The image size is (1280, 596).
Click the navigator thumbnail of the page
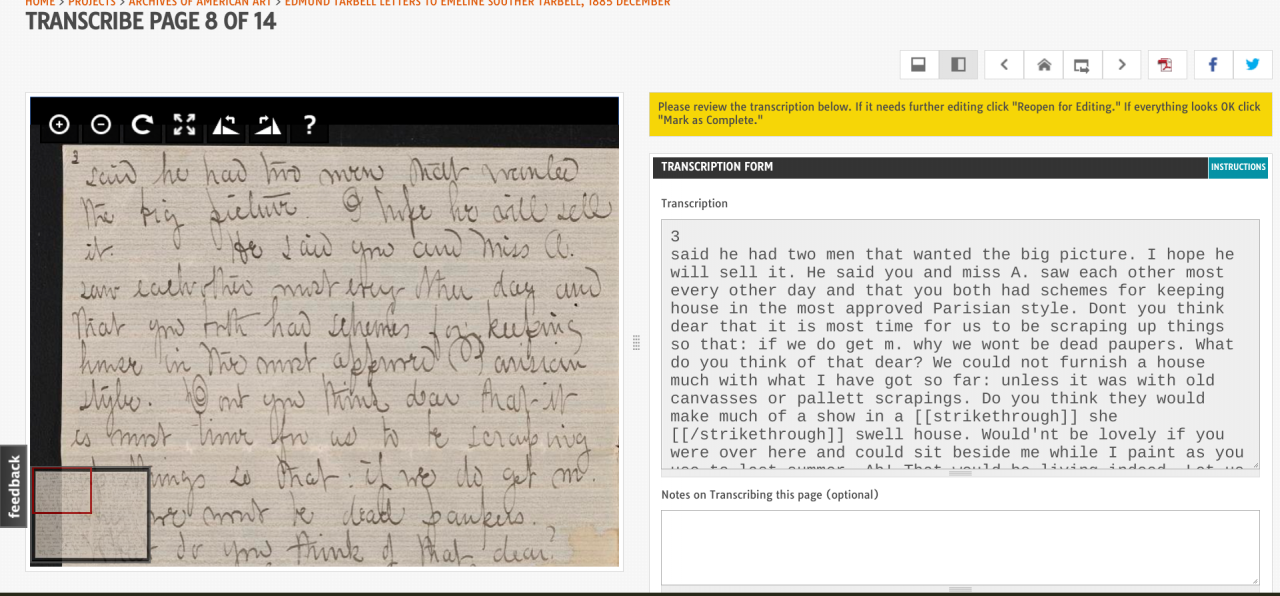91,514
